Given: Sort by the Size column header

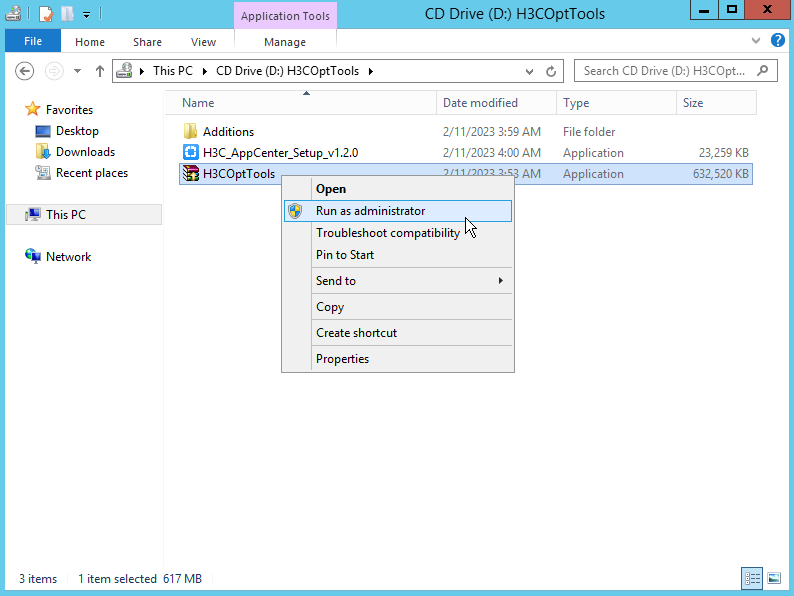Looking at the screenshot, I should pos(717,103).
